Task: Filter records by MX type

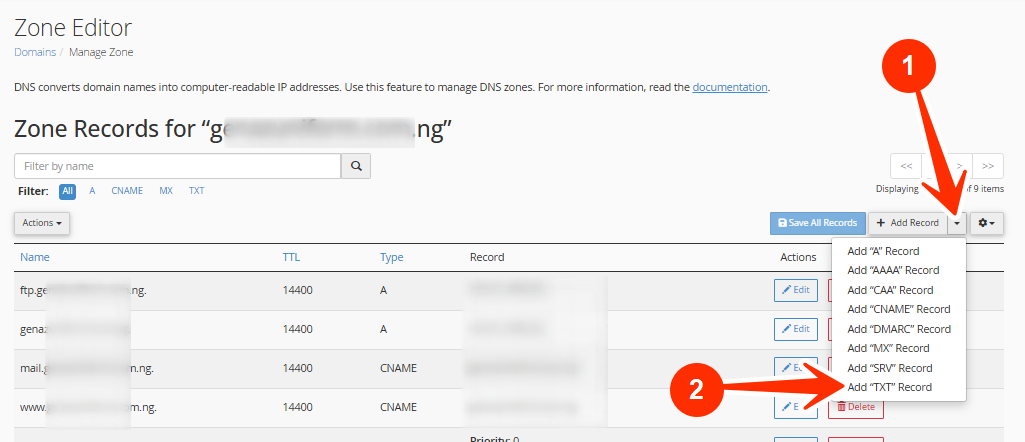Action: click(166, 191)
